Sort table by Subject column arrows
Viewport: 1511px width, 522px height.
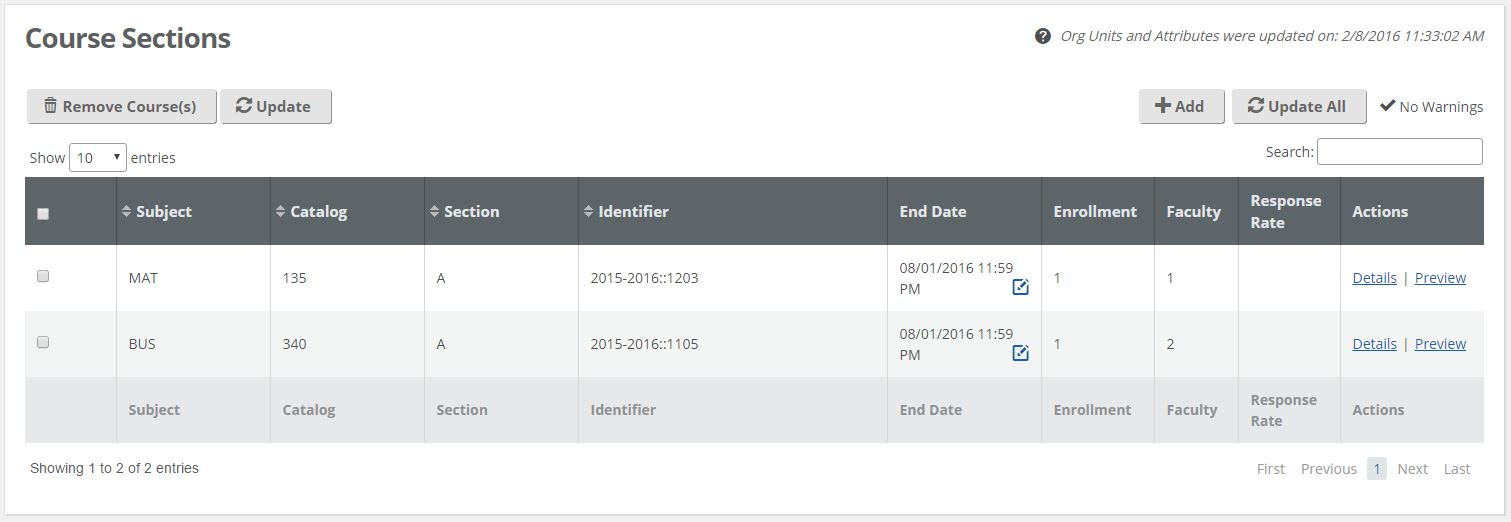pos(126,211)
